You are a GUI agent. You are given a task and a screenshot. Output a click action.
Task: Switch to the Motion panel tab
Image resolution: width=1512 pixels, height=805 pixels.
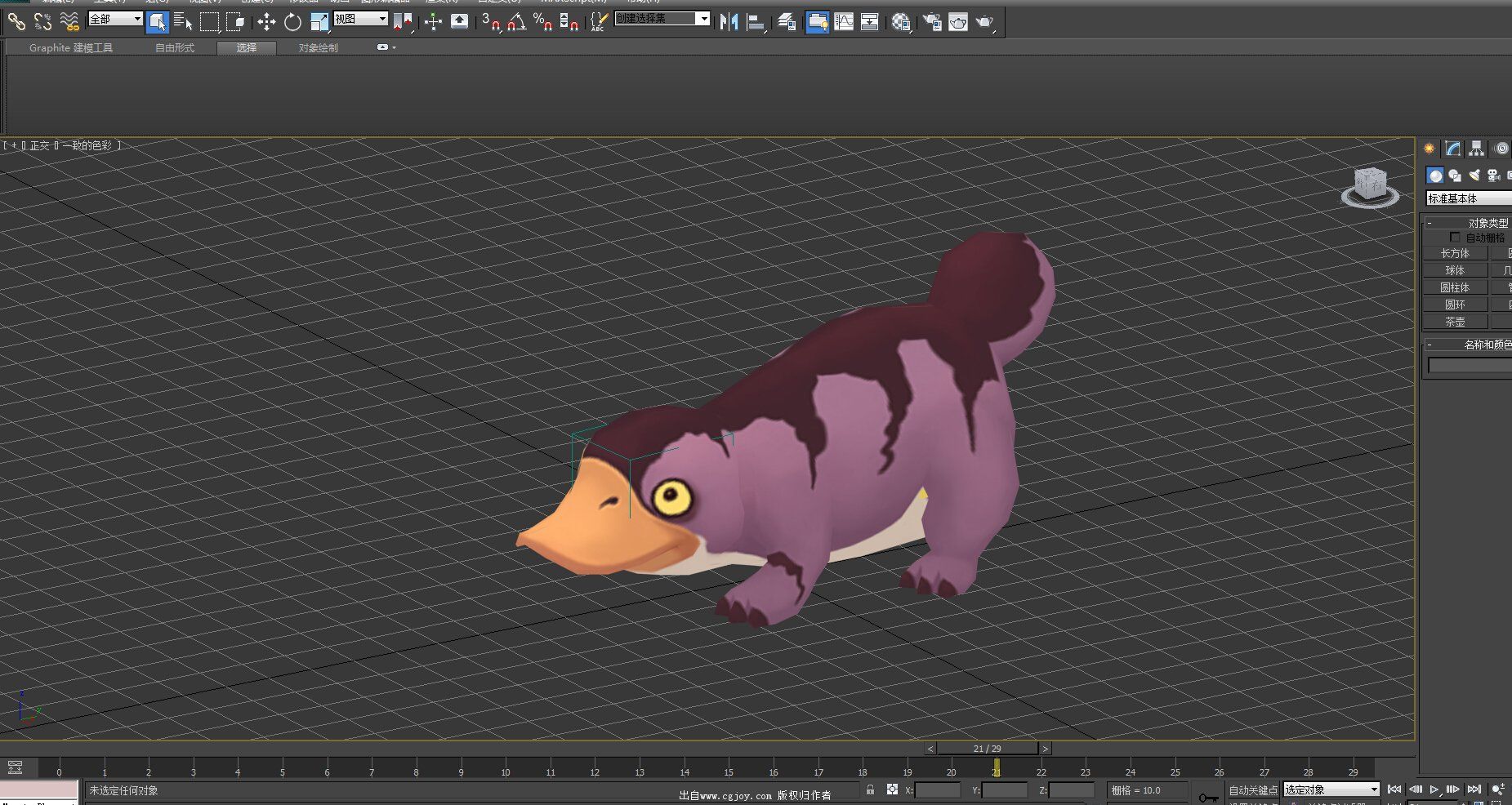click(1501, 149)
